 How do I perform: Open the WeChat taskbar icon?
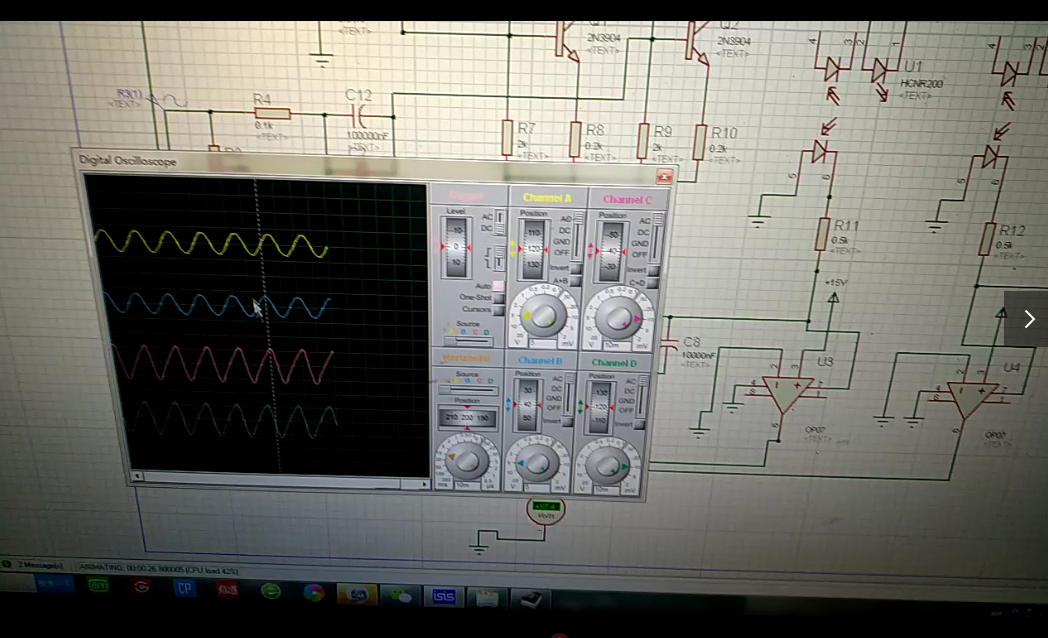[x=400, y=595]
